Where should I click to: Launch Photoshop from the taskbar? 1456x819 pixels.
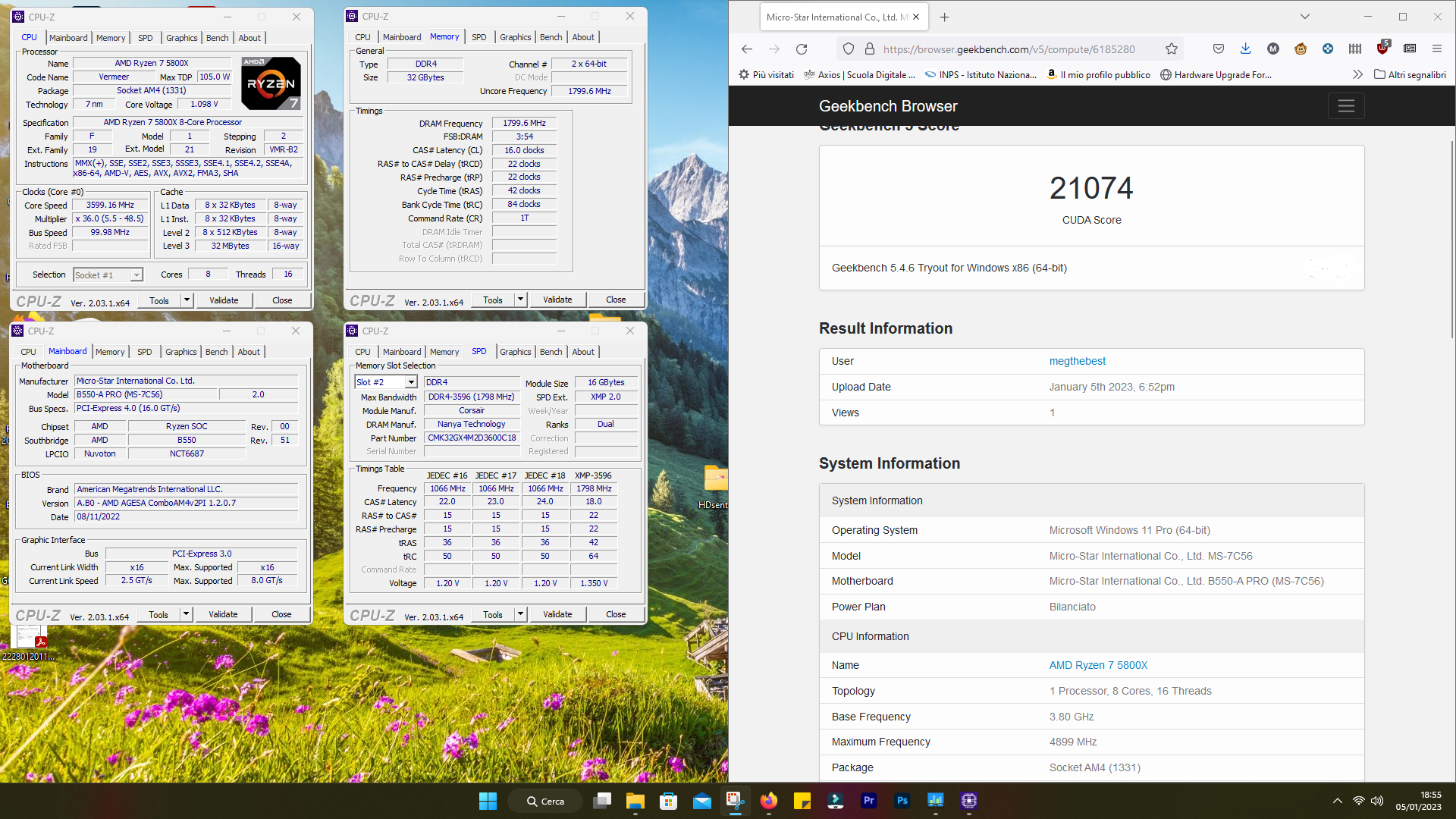click(x=902, y=801)
